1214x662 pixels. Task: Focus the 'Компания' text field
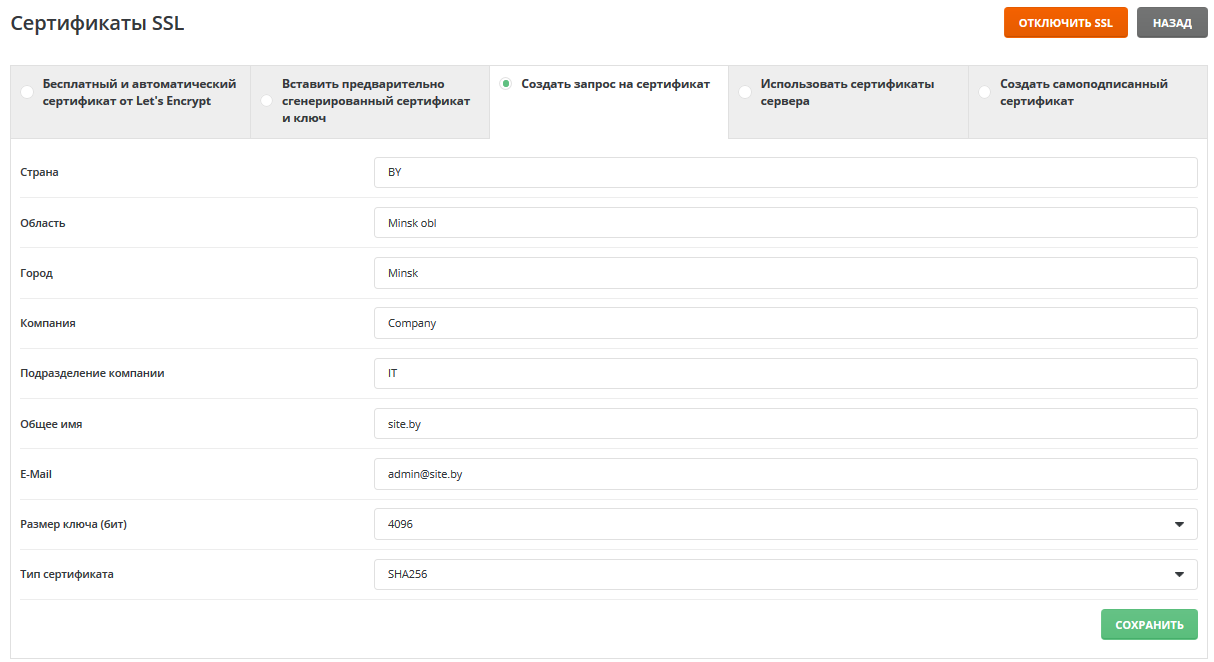point(785,323)
